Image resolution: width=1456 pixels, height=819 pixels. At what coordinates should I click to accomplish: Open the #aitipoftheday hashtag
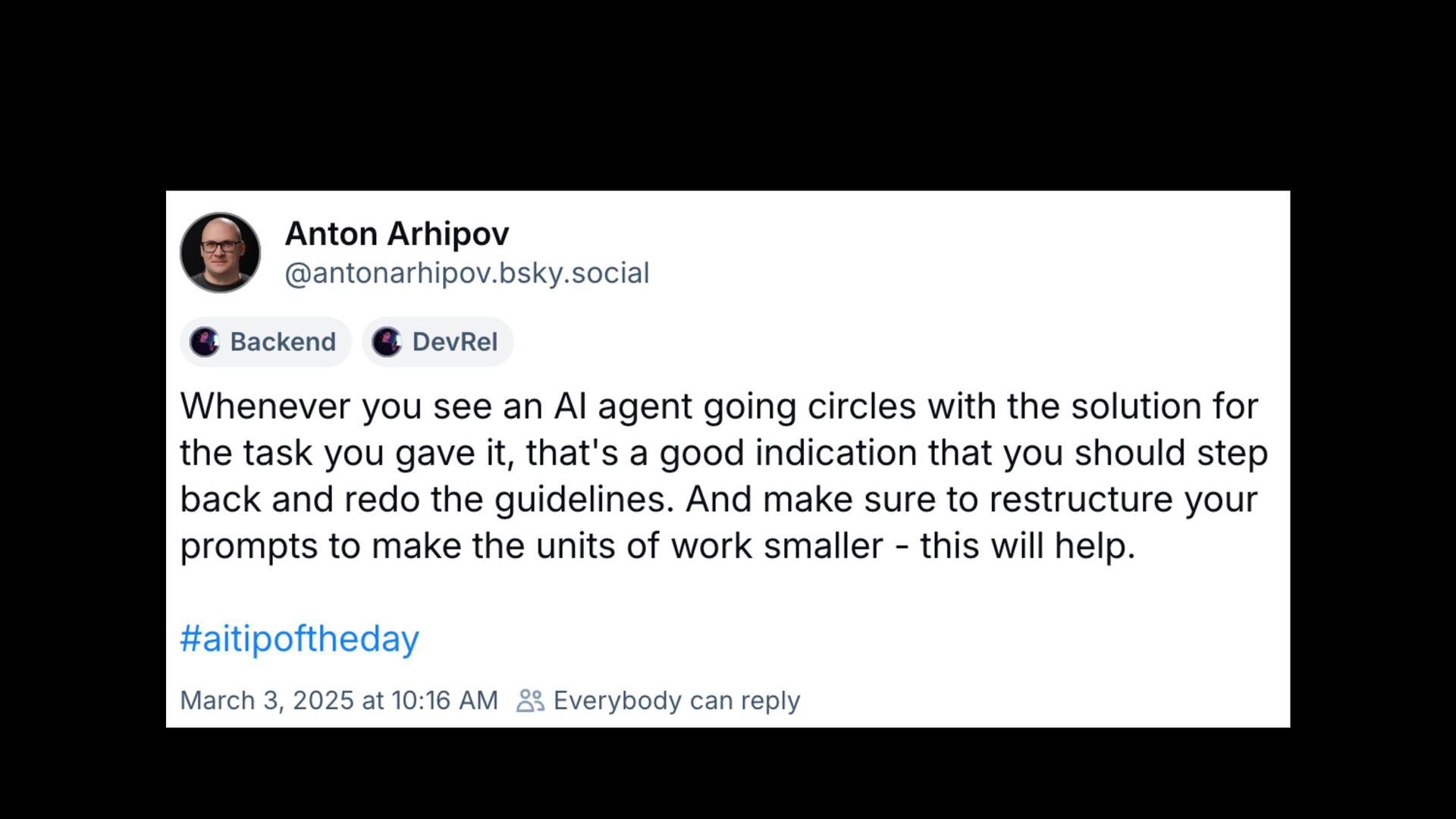click(x=299, y=639)
